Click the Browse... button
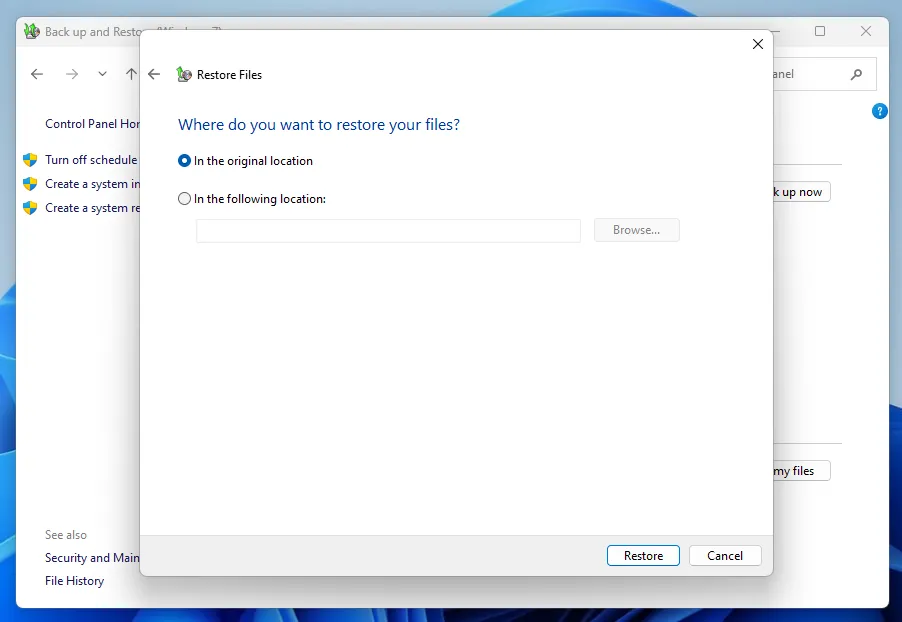 click(x=636, y=230)
